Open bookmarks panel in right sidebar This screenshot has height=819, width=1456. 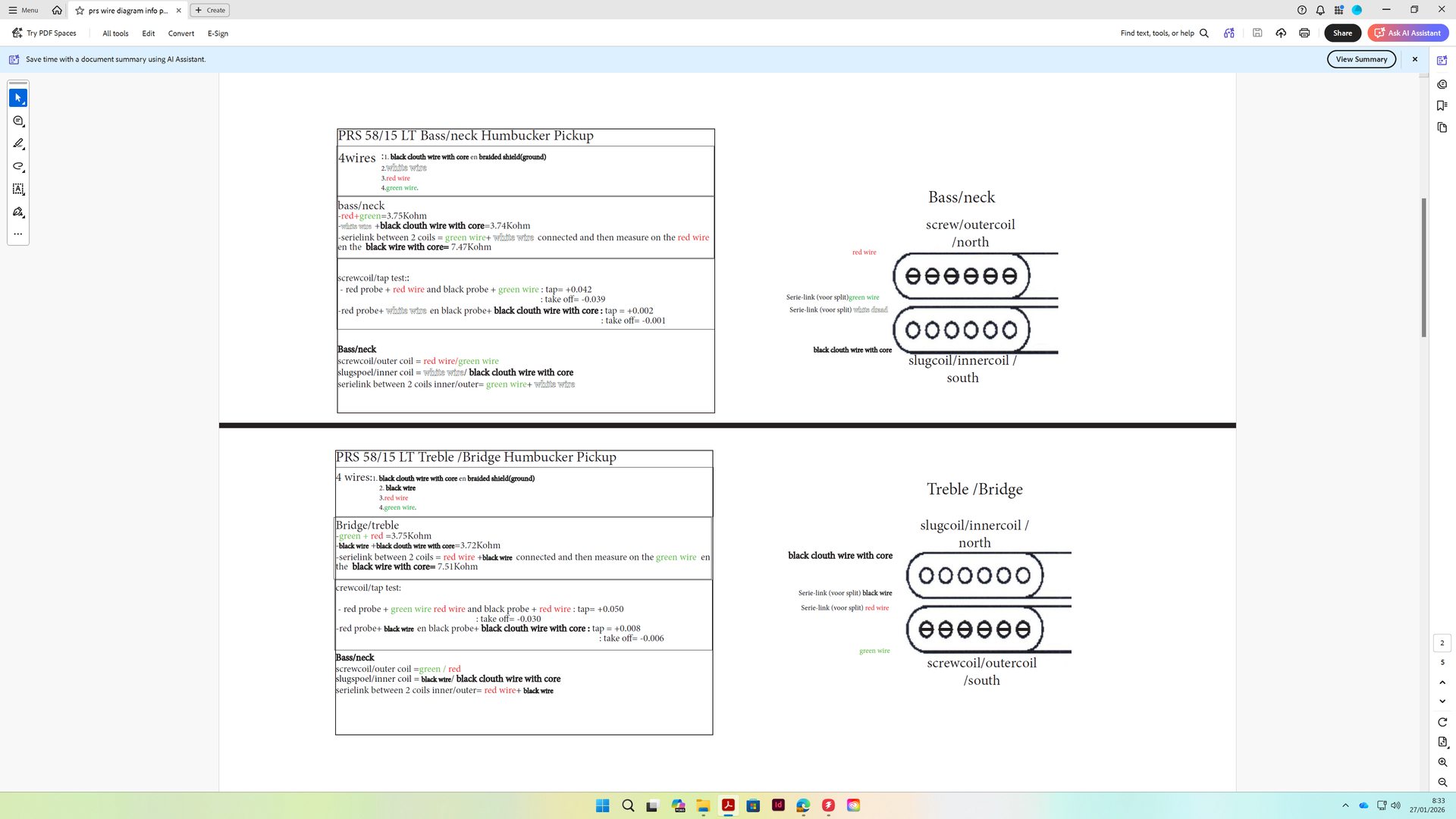(1442, 105)
